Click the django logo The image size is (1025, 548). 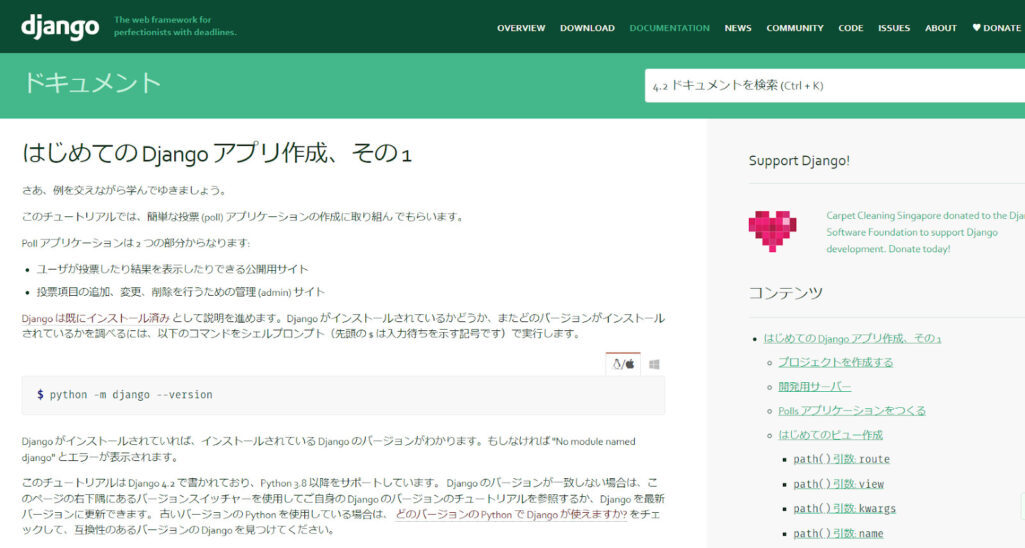[x=60, y=27]
